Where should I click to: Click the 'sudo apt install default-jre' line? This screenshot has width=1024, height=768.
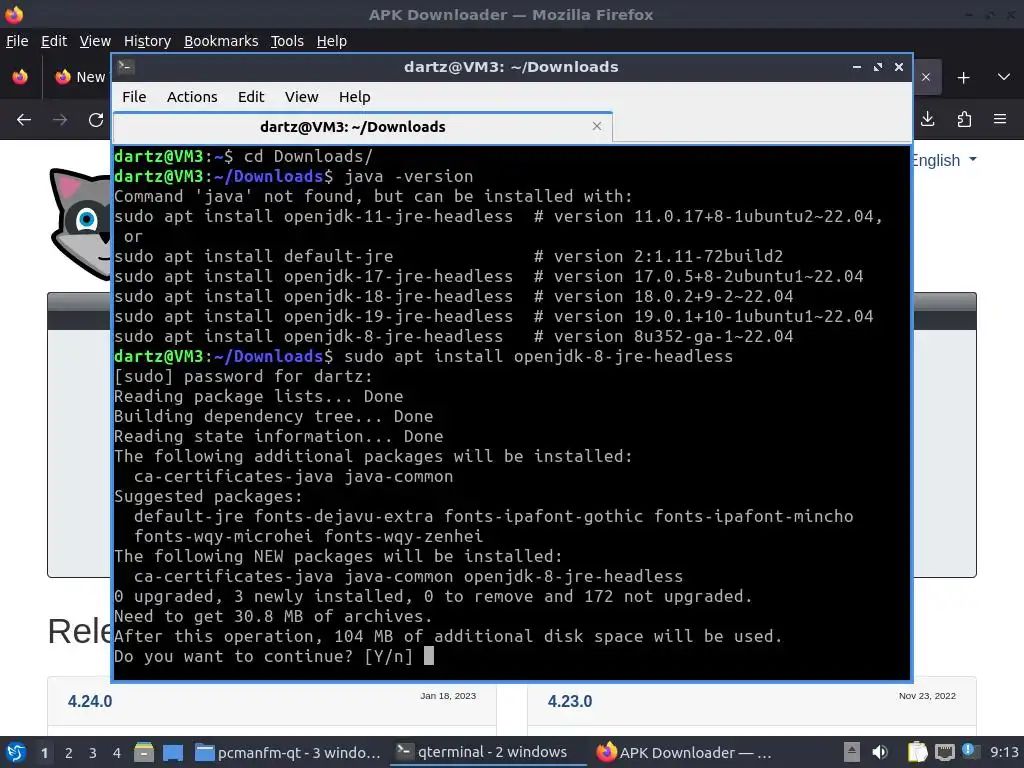[x=254, y=257]
